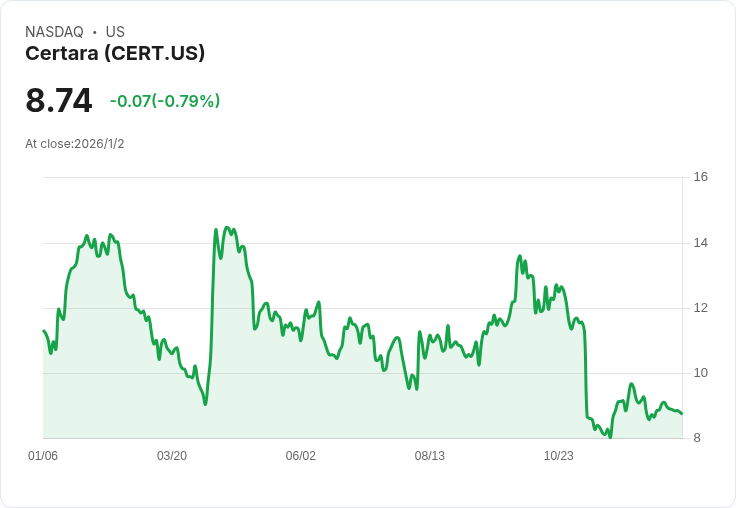Click the US country label
The image size is (736, 508).
(x=115, y=32)
